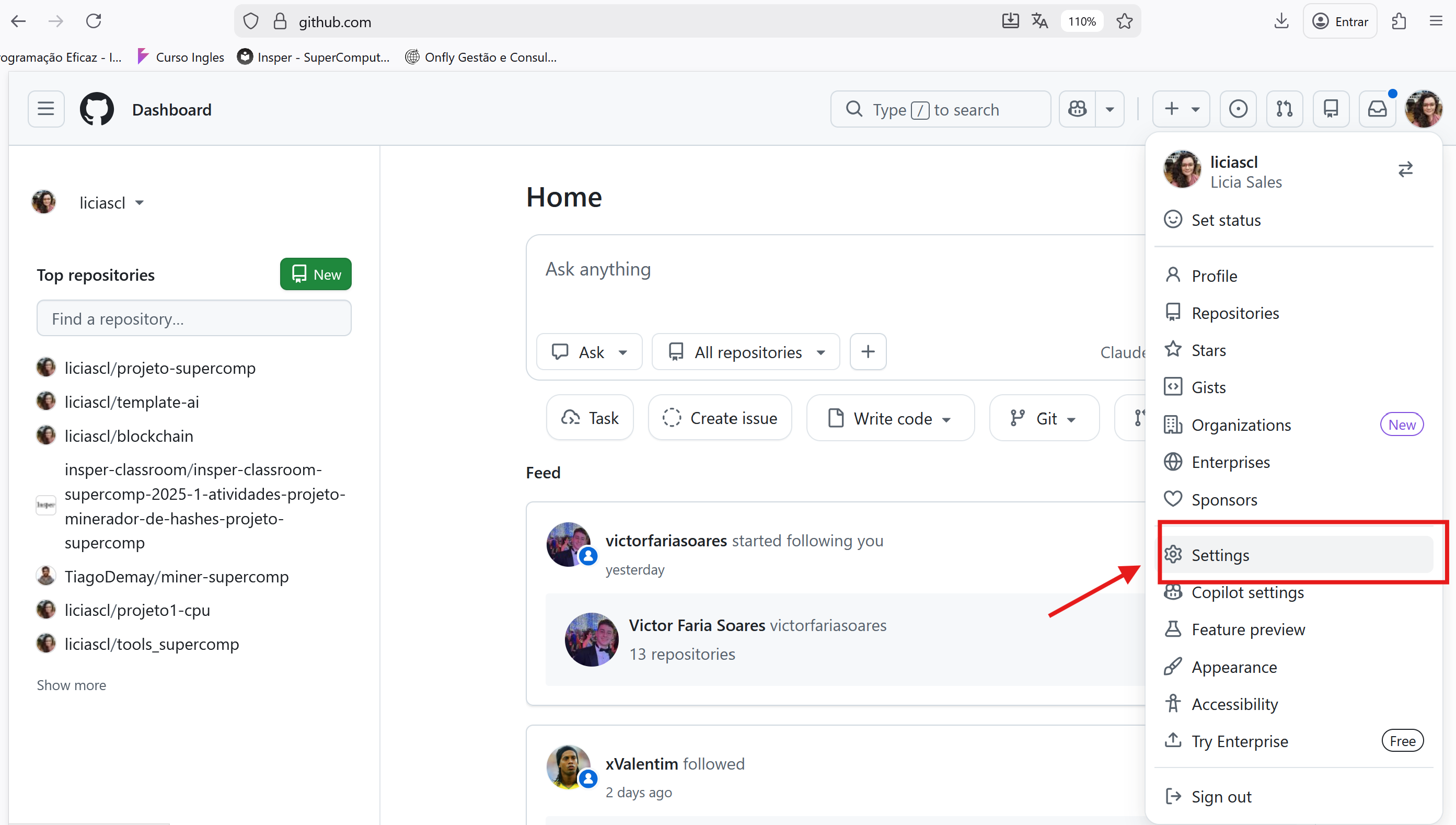Open the notifications inbox icon
Viewport: 1456px width, 825px height.
(x=1377, y=109)
